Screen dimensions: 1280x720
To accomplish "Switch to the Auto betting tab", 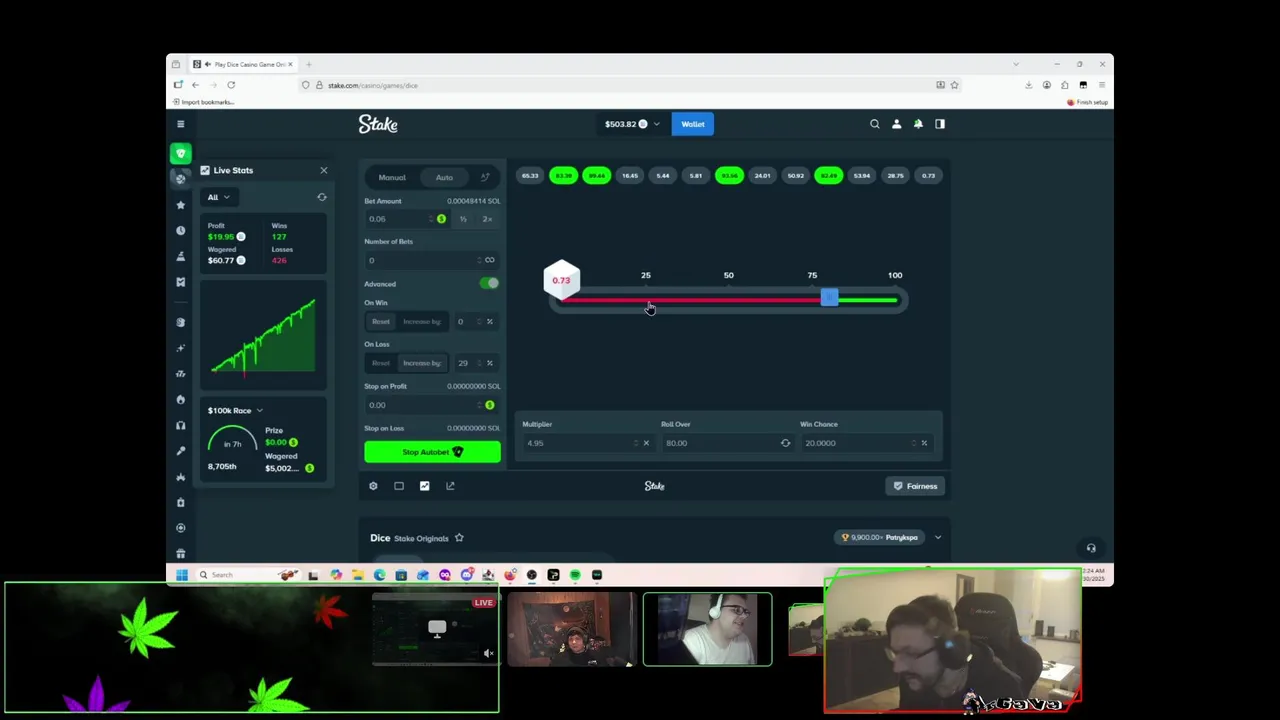I will point(444,178).
